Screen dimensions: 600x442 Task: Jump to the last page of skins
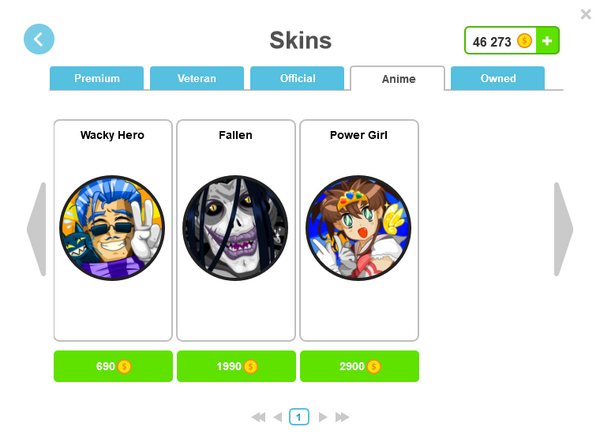[342, 417]
